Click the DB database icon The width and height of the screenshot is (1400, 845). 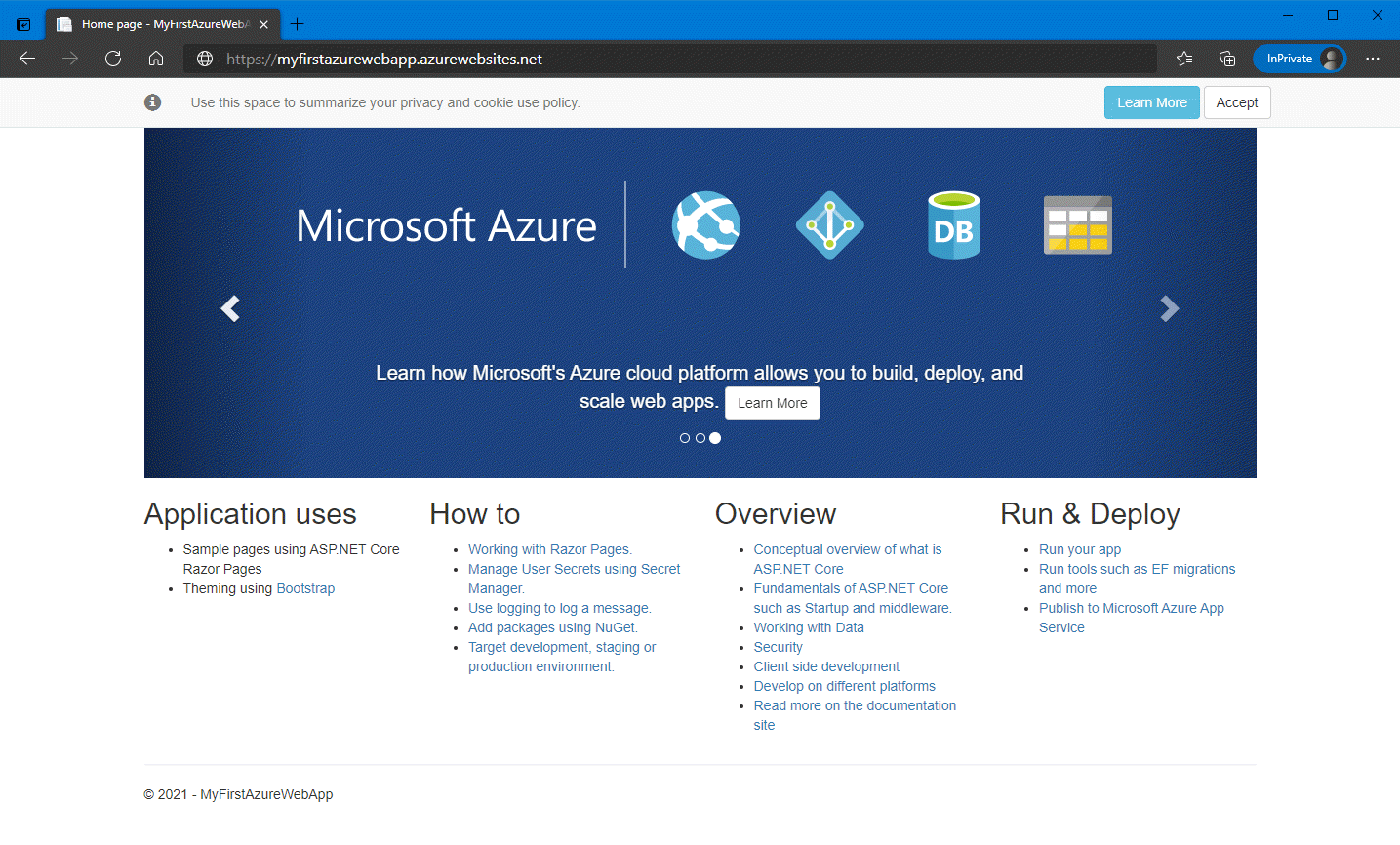tap(953, 224)
